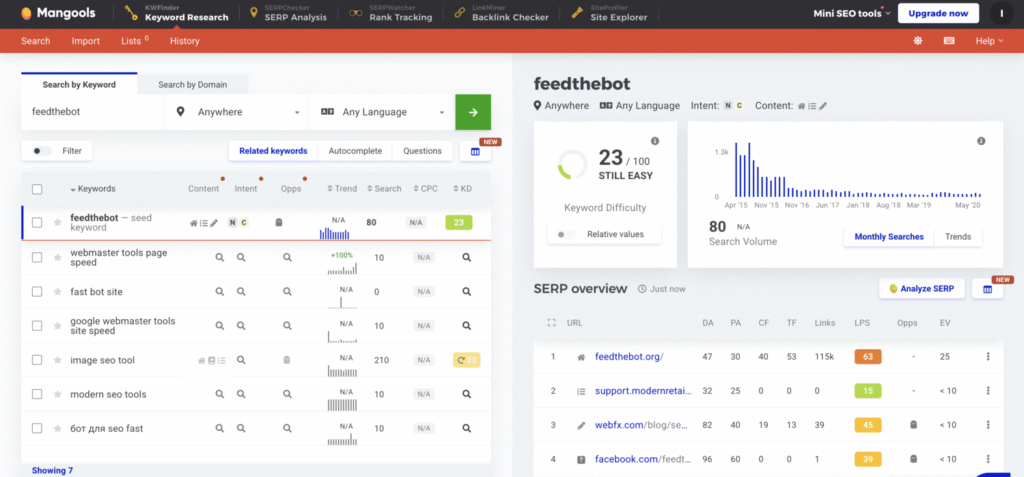Click the Opps icon in the webfx.com row
This screenshot has height=477, width=1024.
point(913,425)
